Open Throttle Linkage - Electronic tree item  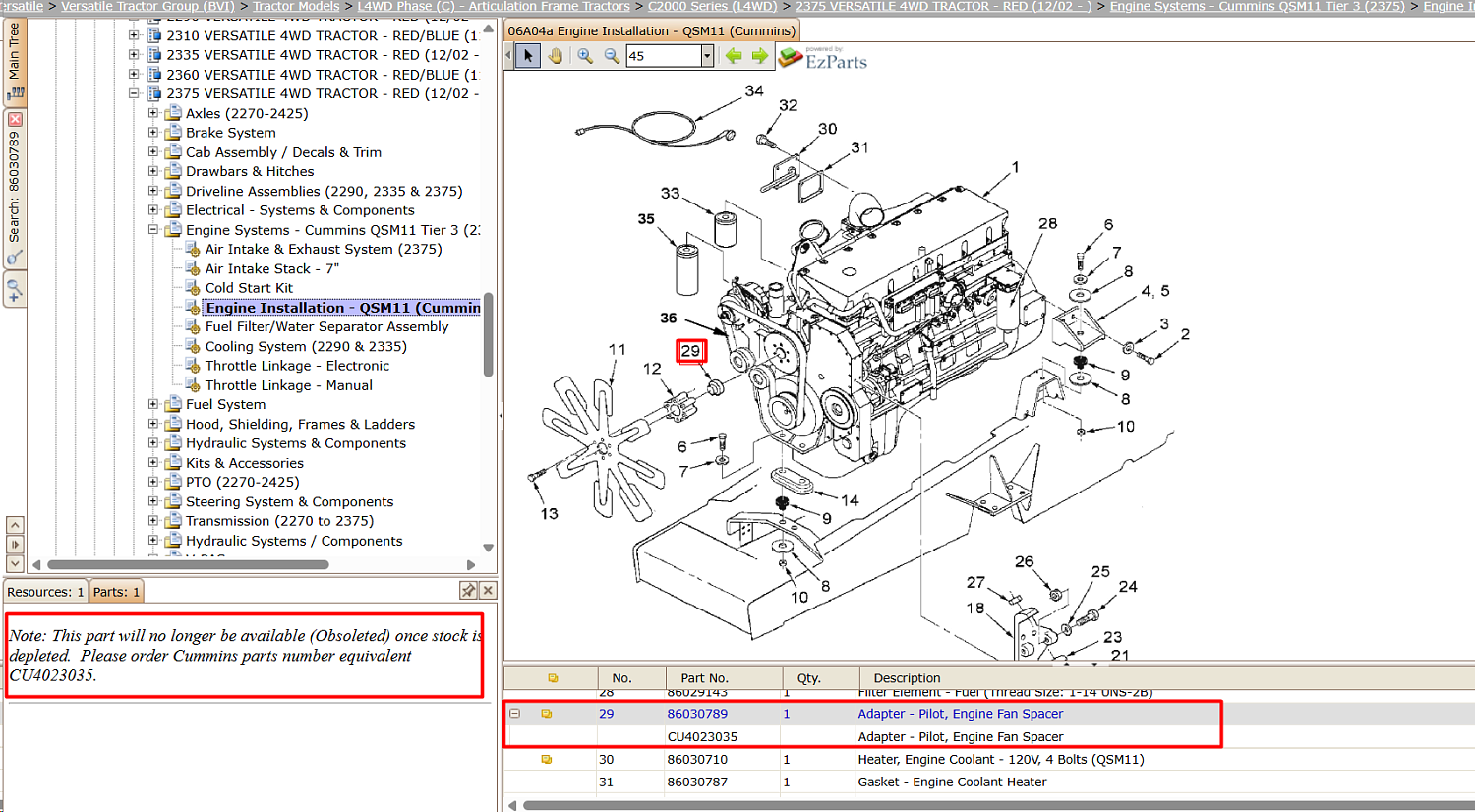click(297, 366)
